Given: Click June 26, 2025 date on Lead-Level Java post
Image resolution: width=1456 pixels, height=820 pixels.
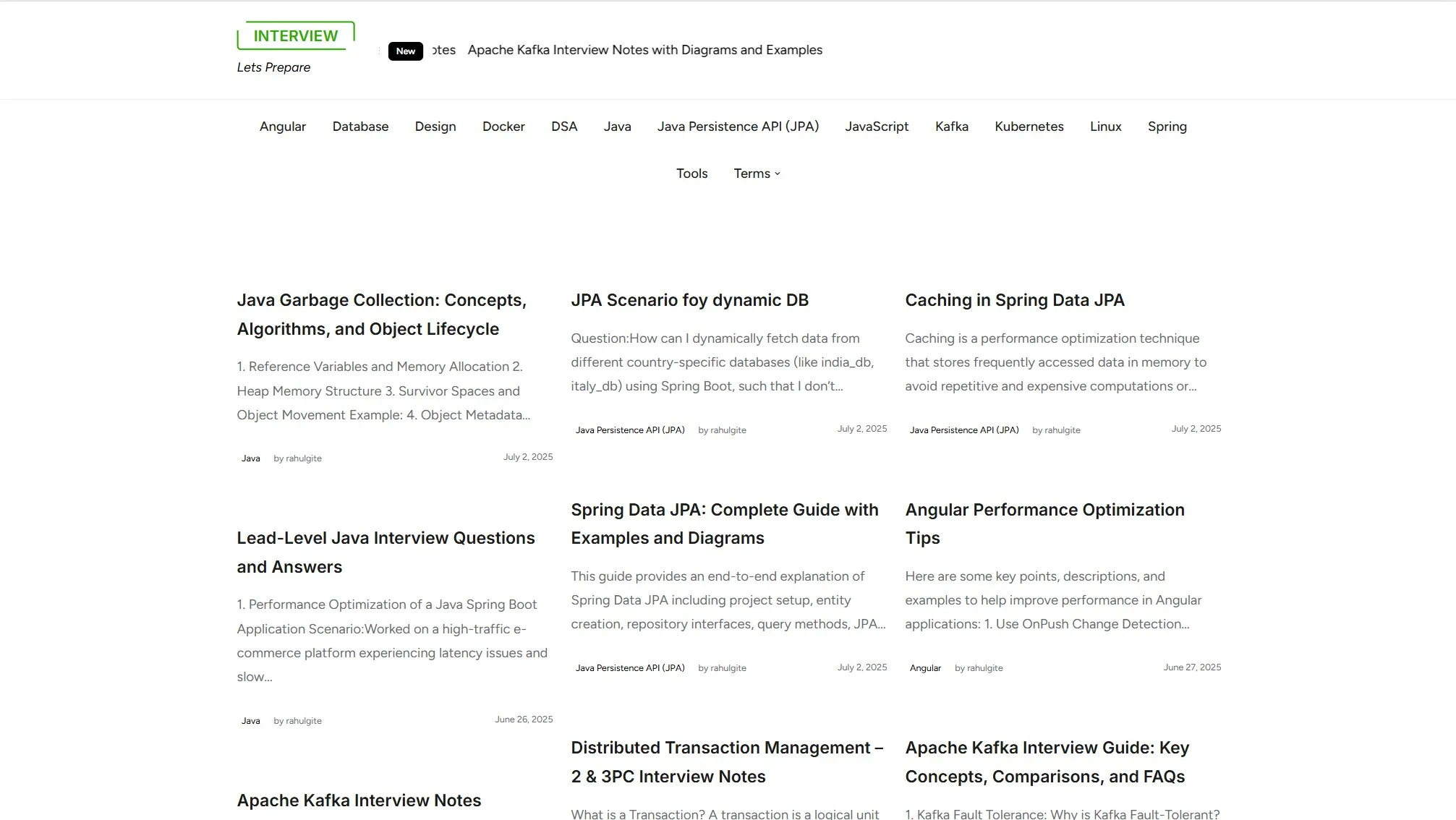Looking at the screenshot, I should (524, 719).
